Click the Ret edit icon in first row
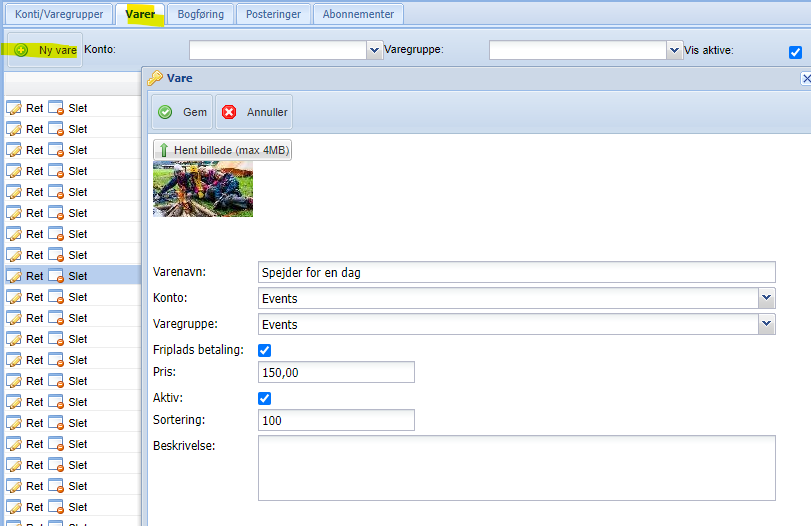This screenshot has height=526, width=811. click(x=14, y=108)
